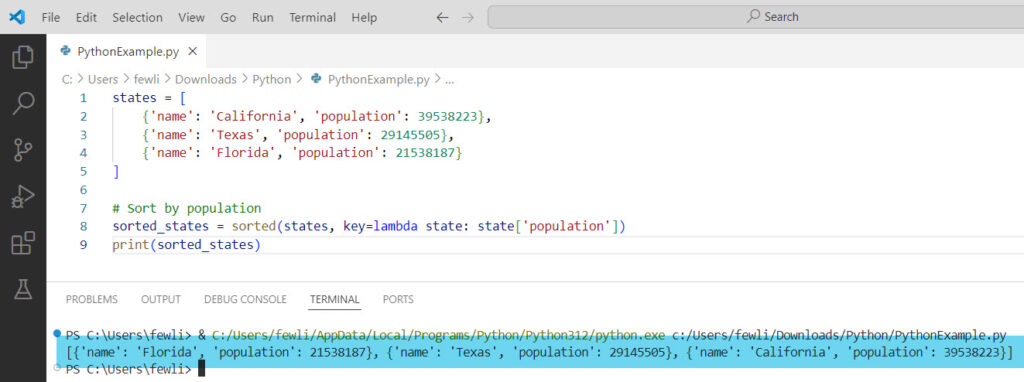Click the lambda keyword on line 8
The width and height of the screenshot is (1024, 382).
pyautogui.click(x=396, y=227)
